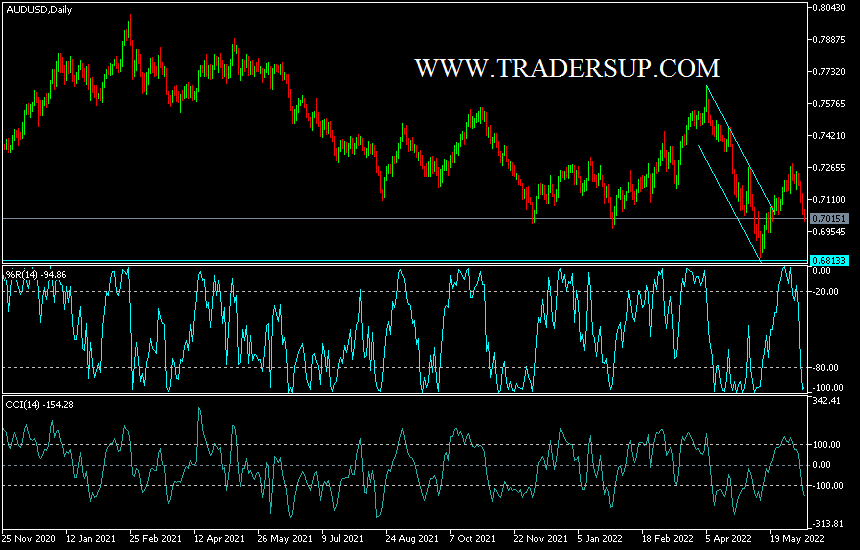
Task: Click the CCI scale 100.00 level value
Action: (x=827, y=445)
